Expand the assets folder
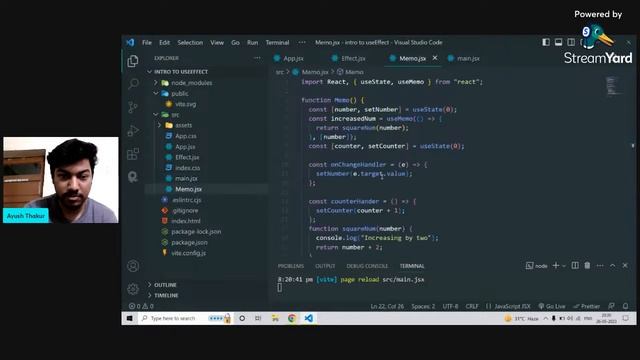The height and width of the screenshot is (360, 640). [183, 125]
